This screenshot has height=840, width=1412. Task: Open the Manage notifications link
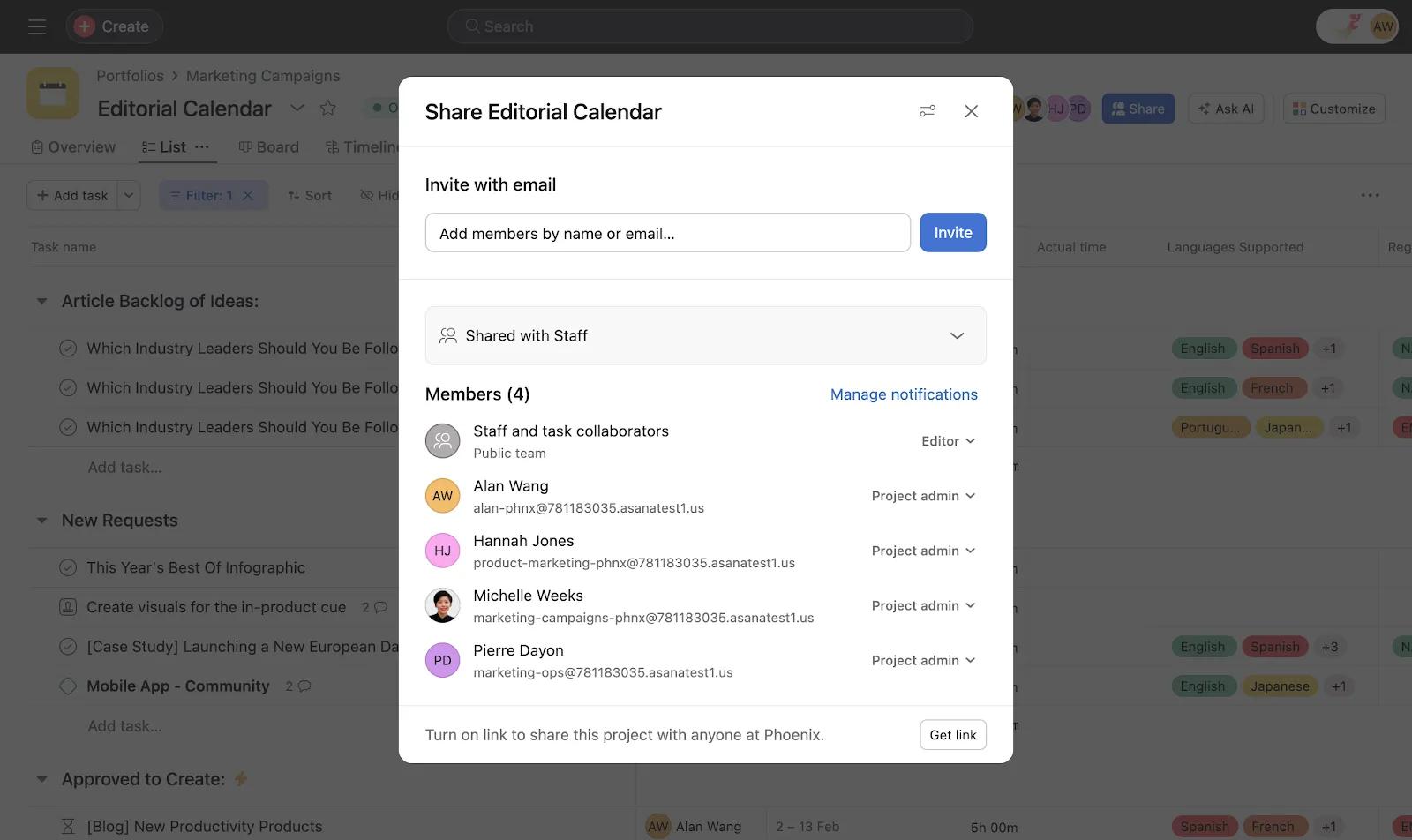[903, 394]
